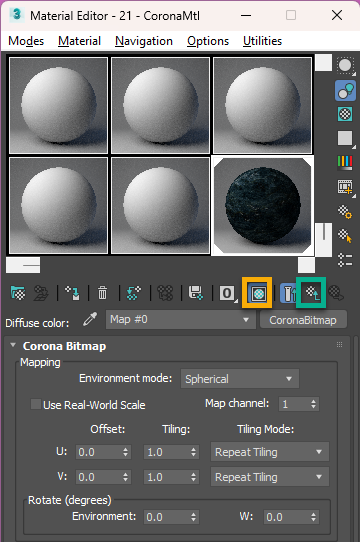Image resolution: width=360 pixels, height=542 pixels.
Task: Click the vertical sample slot scroll slider
Action: click(324, 240)
